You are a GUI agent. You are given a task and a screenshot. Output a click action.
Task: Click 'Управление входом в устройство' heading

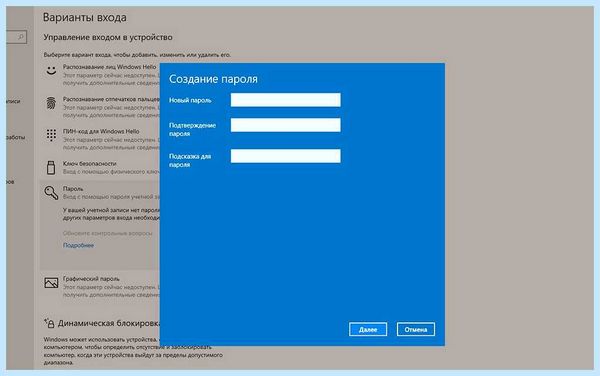(108, 37)
